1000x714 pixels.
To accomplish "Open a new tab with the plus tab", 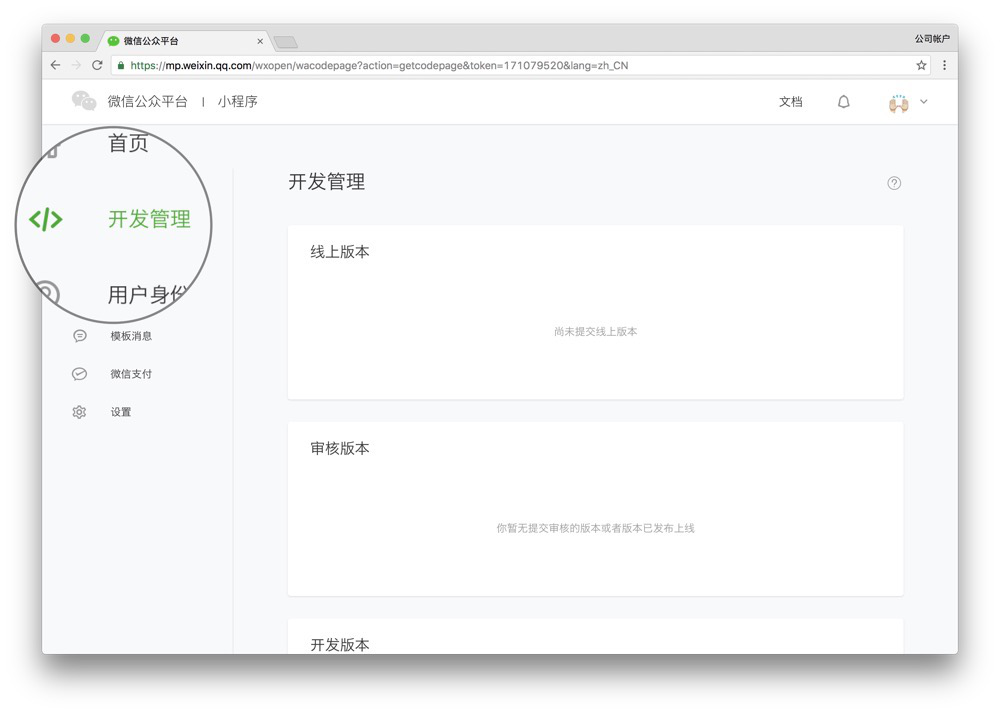I will click(285, 41).
